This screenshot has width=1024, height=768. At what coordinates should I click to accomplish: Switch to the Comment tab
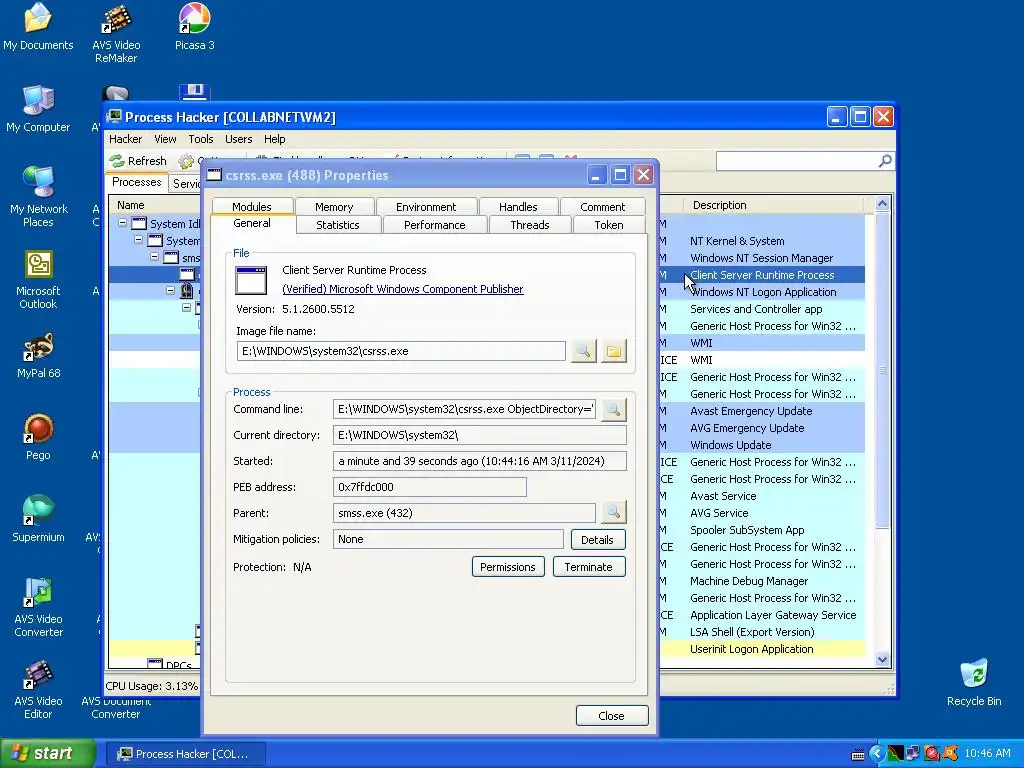(602, 206)
